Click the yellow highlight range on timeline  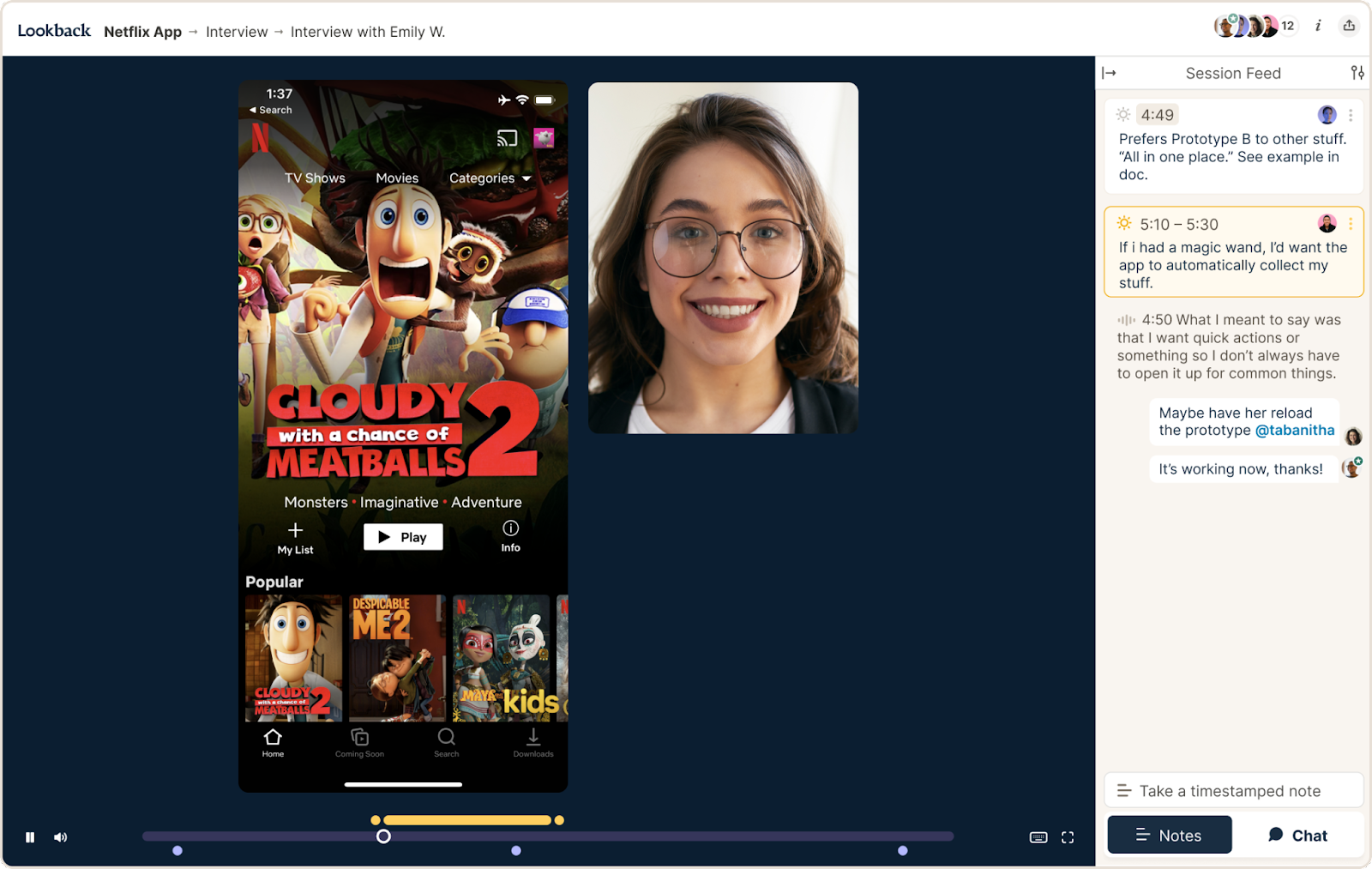(467, 820)
